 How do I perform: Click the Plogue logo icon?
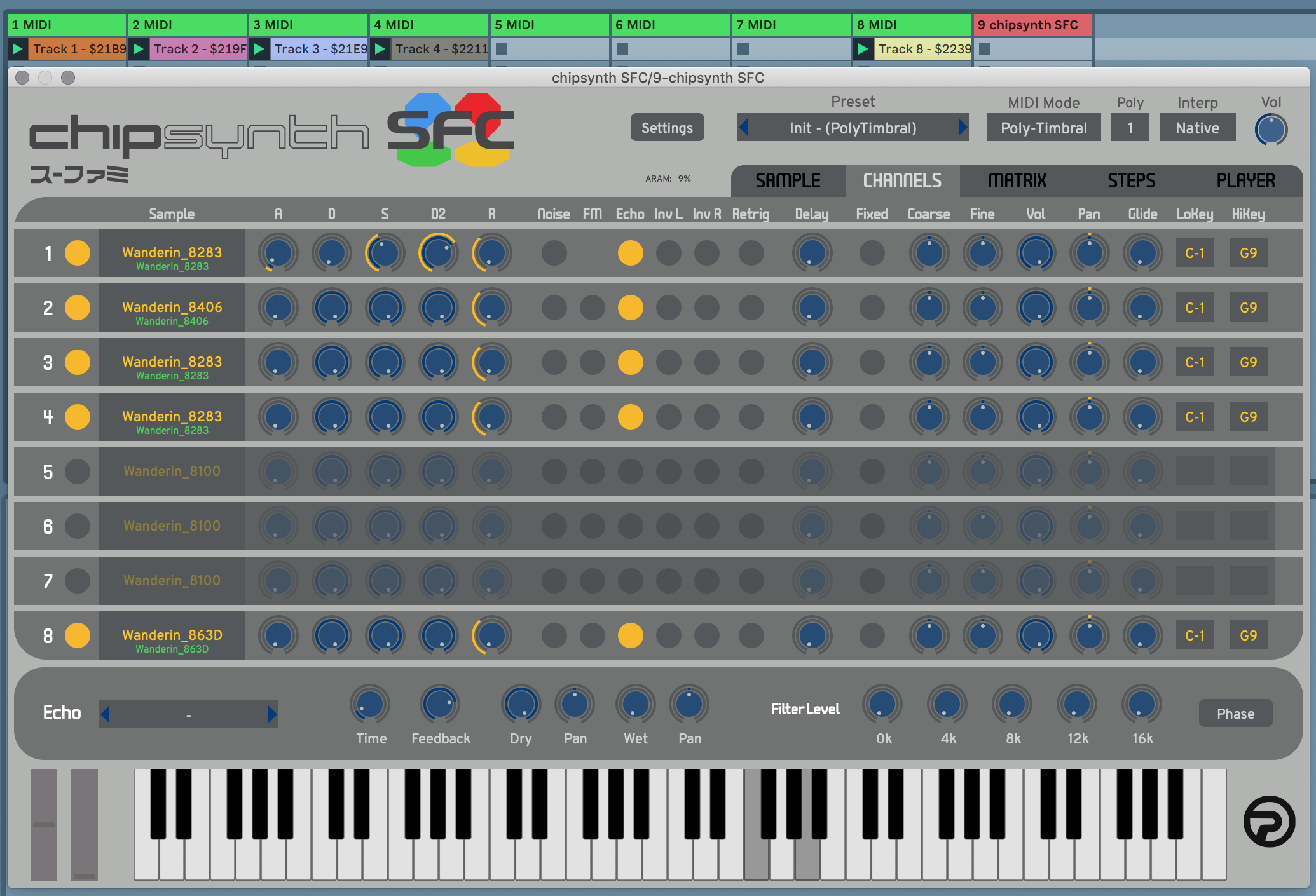1269,821
